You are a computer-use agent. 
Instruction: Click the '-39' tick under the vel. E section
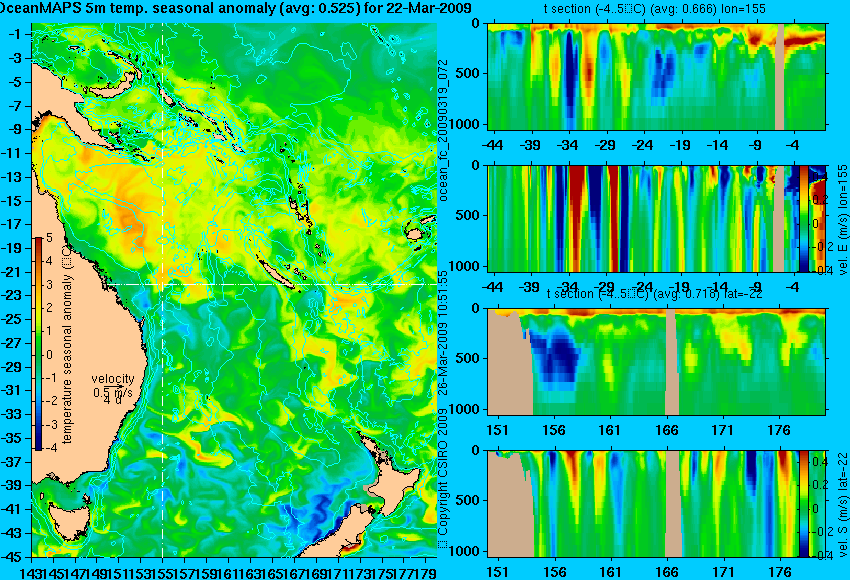pyautogui.click(x=529, y=287)
